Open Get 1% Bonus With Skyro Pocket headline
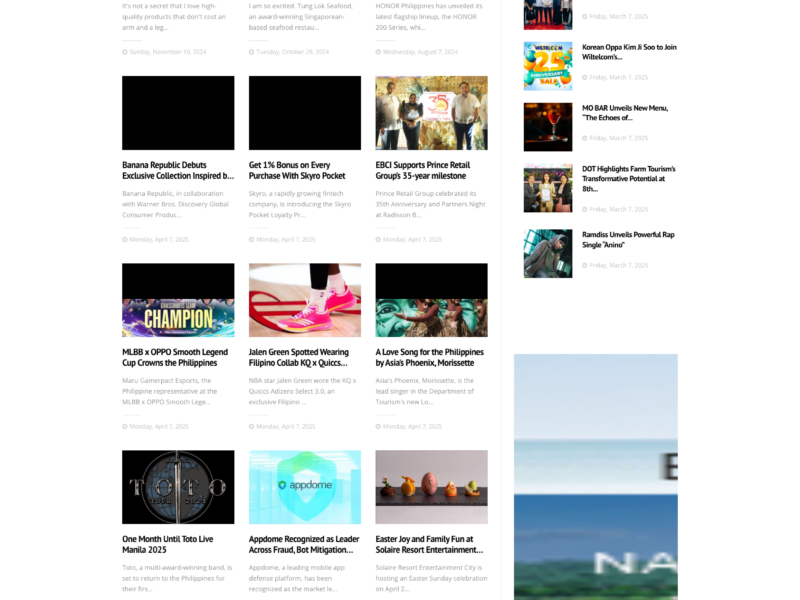 (297, 170)
